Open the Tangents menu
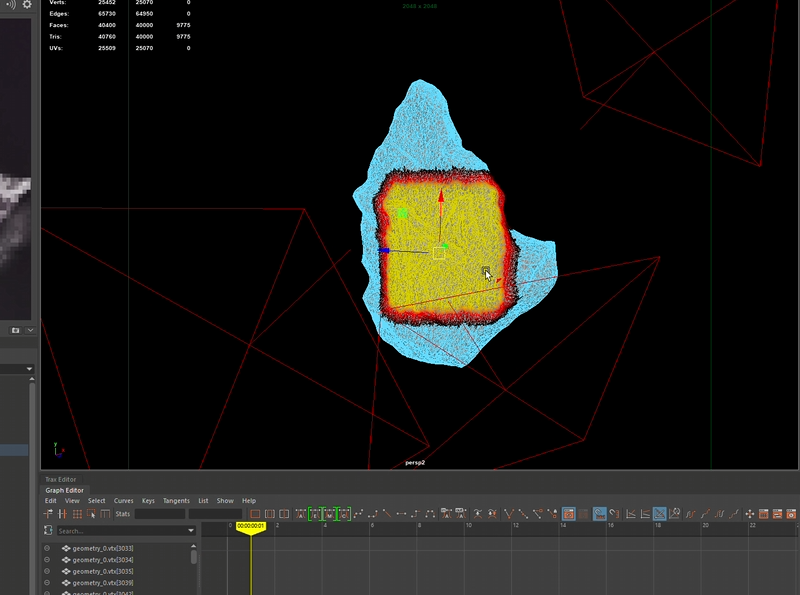 (176, 501)
